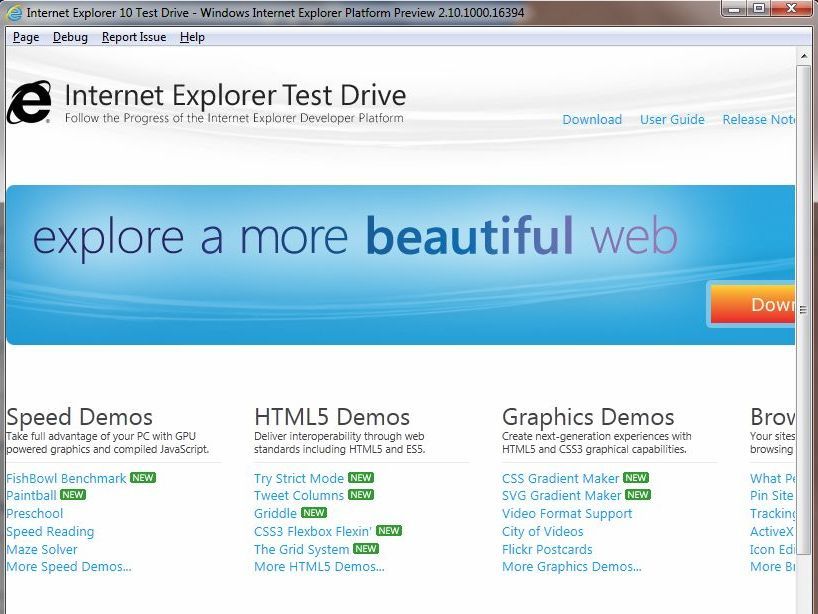Viewport: 818px width, 614px height.
Task: Start the Maze Solver demo
Action: pyautogui.click(x=41, y=549)
